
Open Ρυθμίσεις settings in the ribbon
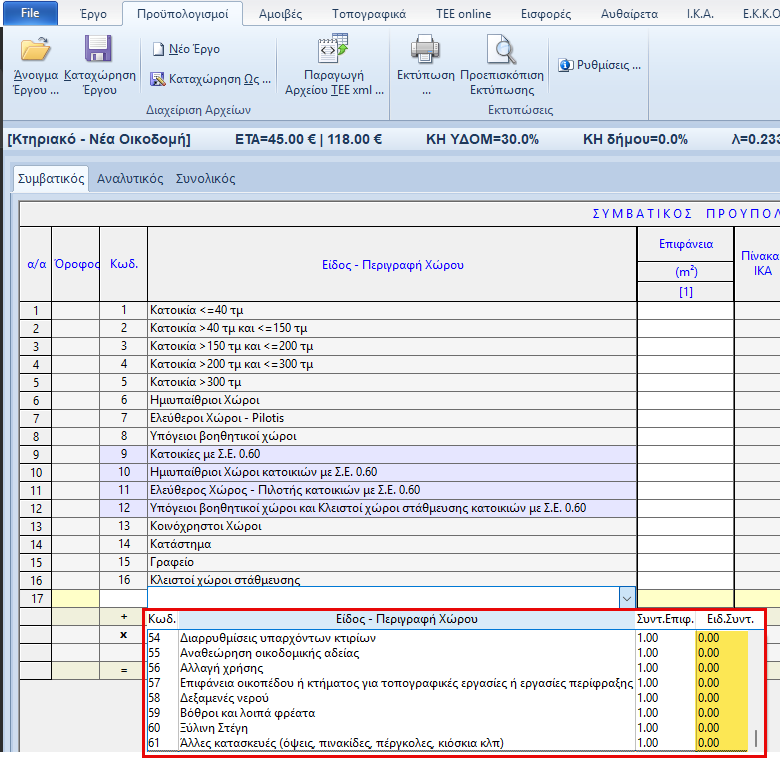(x=599, y=65)
